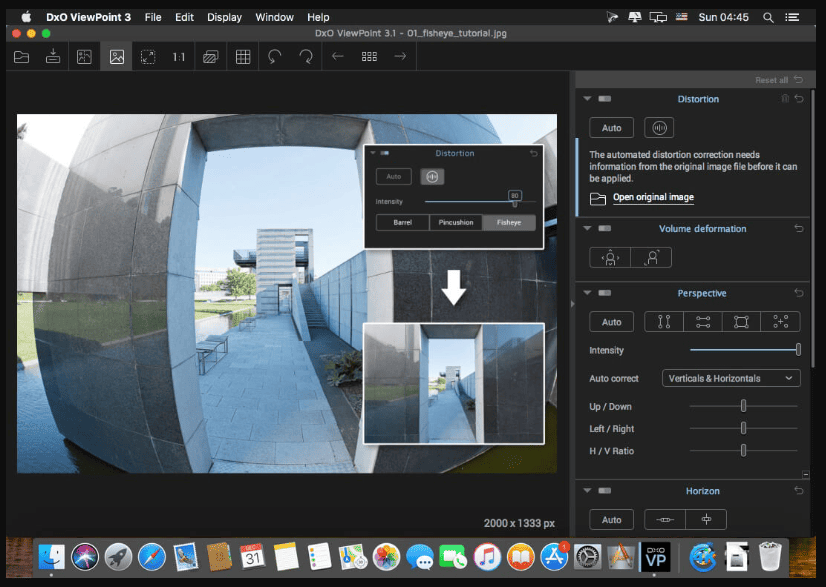Choose 8-point perspective tool
Viewport: 826px width, 587px height.
781,321
